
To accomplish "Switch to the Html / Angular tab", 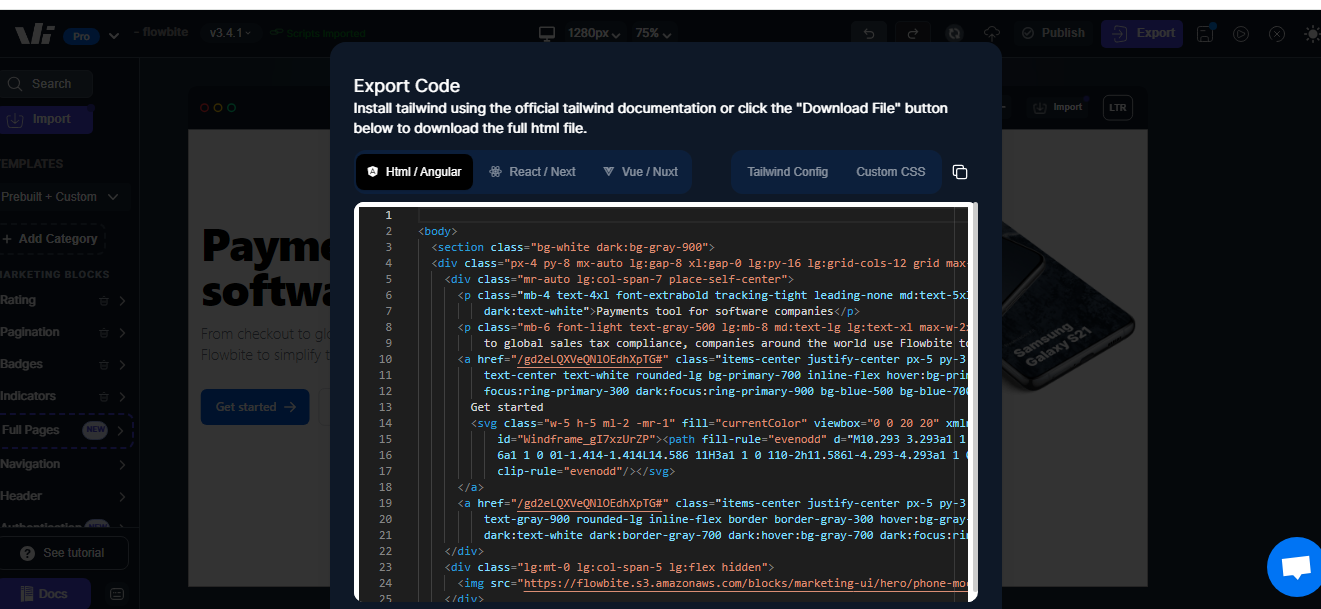I will point(414,172).
